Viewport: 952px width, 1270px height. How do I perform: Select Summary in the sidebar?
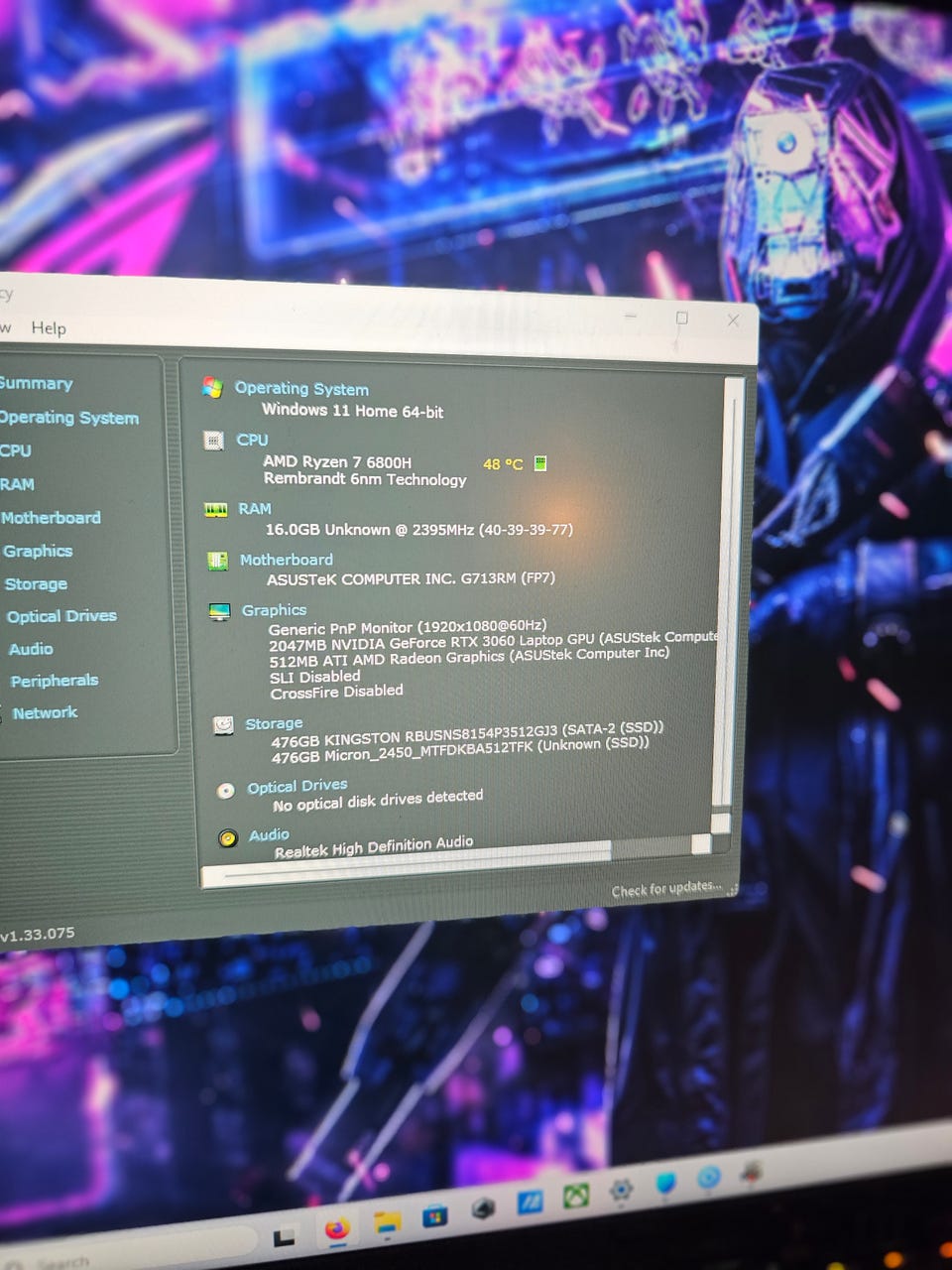(36, 383)
